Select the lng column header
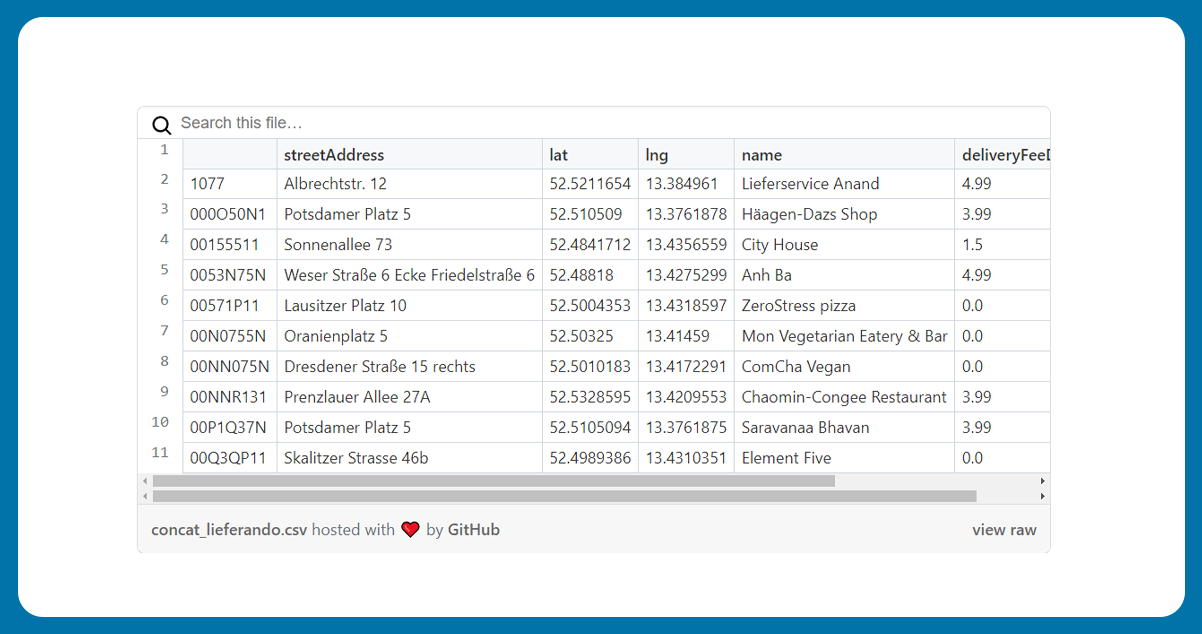1202x634 pixels. tap(657, 155)
